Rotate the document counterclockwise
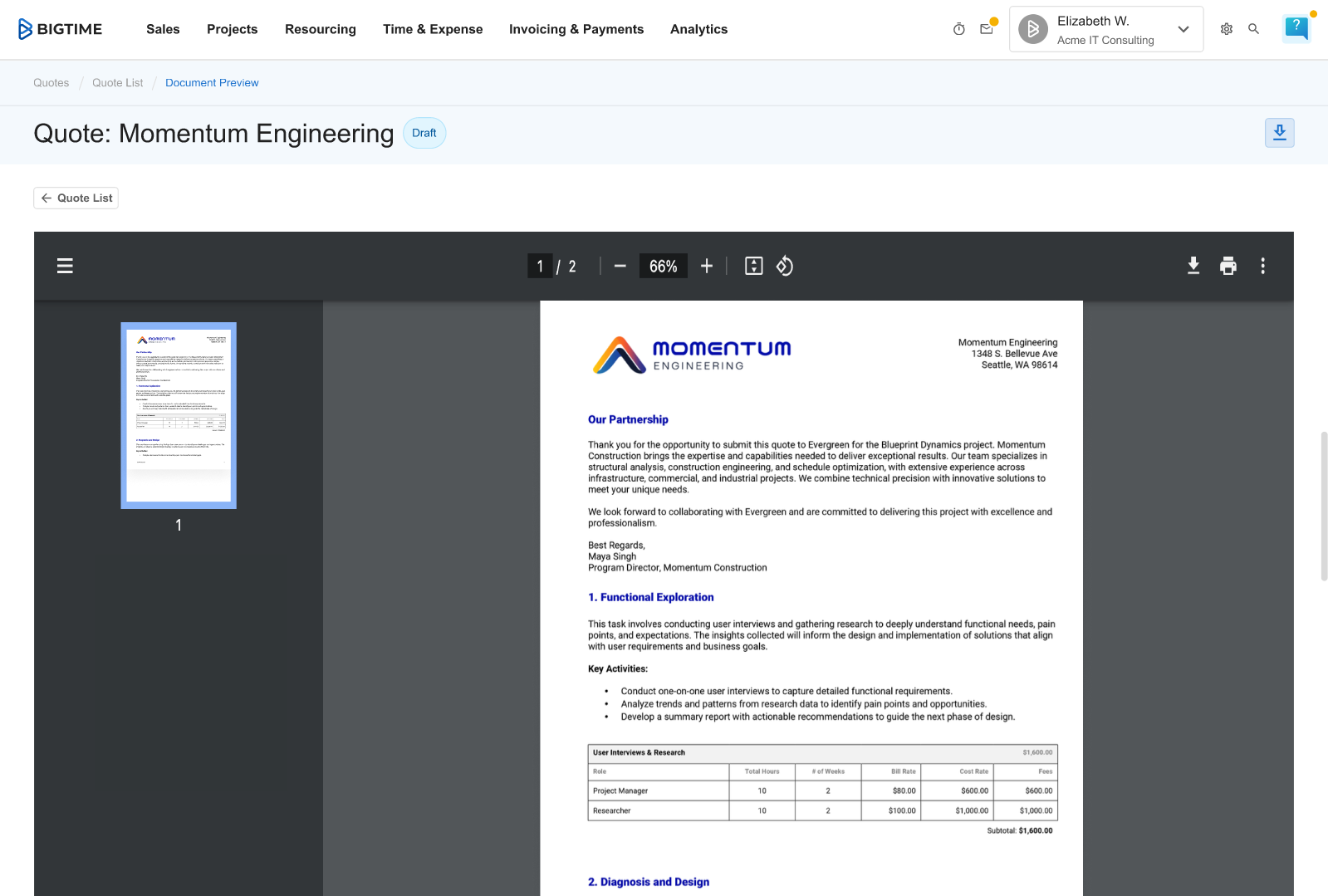The image size is (1328, 896). tap(785, 266)
